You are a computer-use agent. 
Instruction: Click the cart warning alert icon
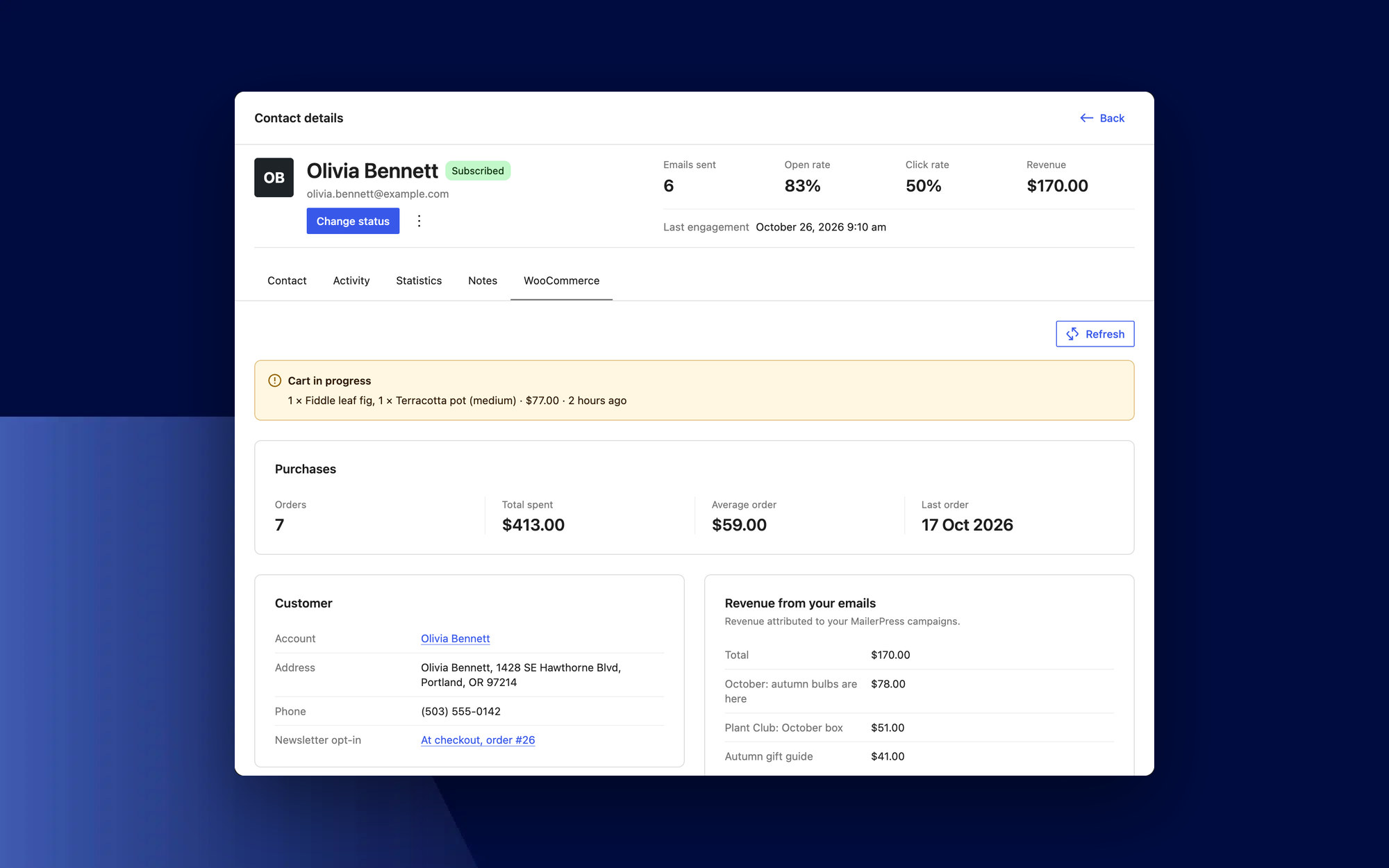point(274,381)
